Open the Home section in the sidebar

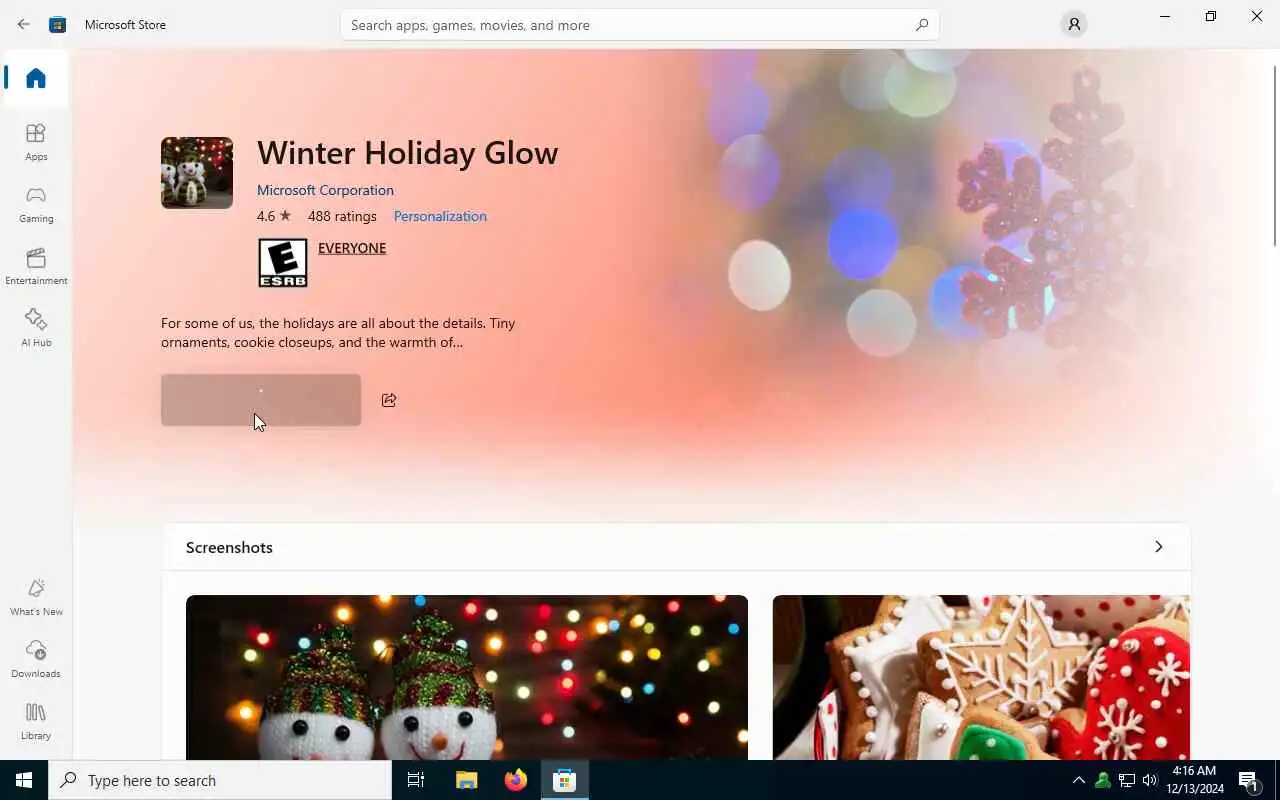[x=36, y=78]
